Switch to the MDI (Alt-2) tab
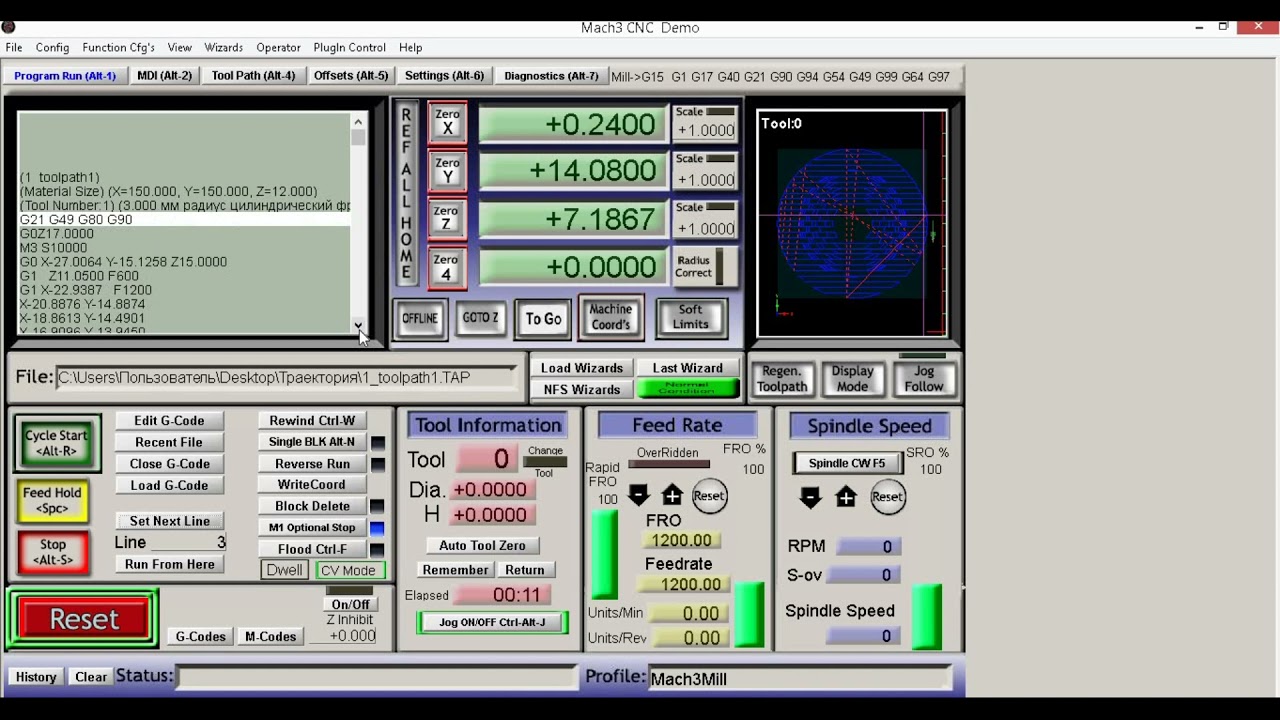This screenshot has height=720, width=1280. coord(164,76)
